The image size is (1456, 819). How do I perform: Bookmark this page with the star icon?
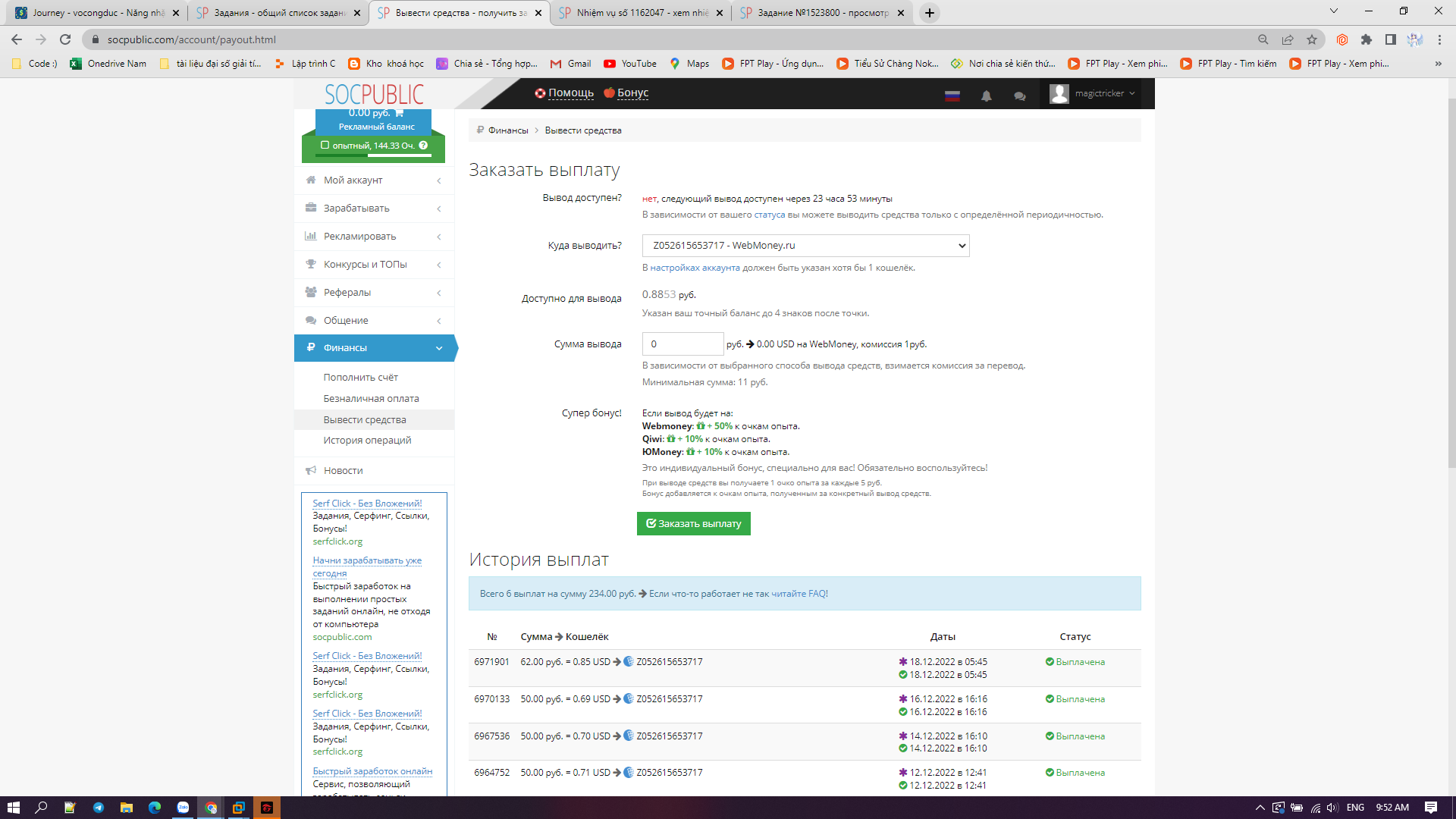[x=1312, y=39]
